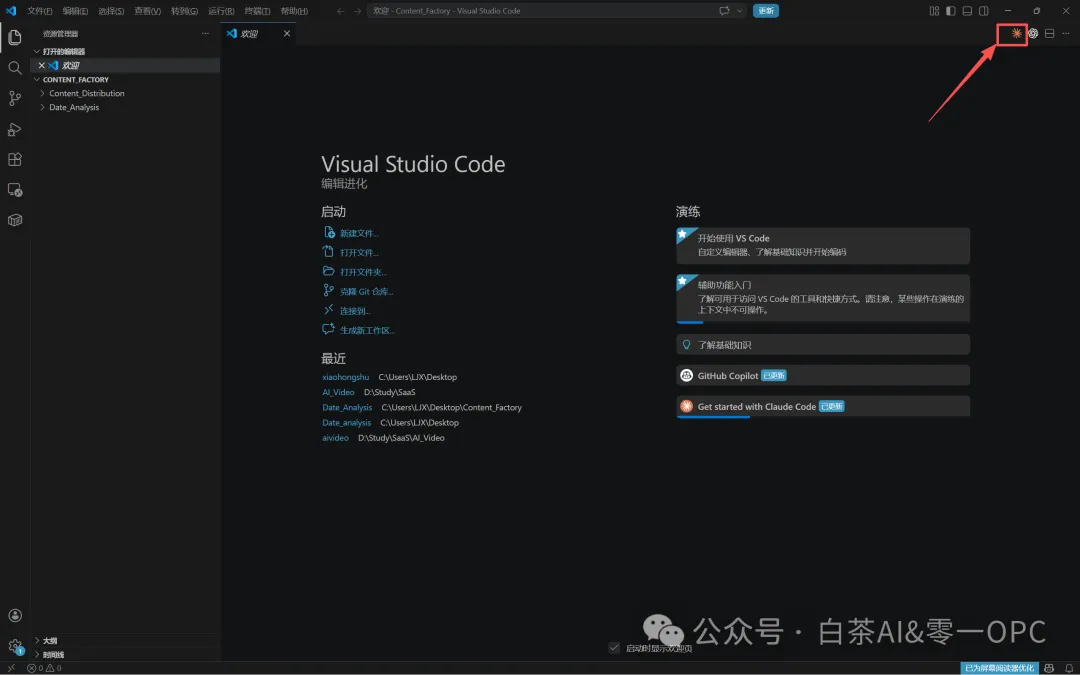This screenshot has width=1080, height=675.
Task: Open recent folder xiaohongshu
Action: [x=345, y=377]
